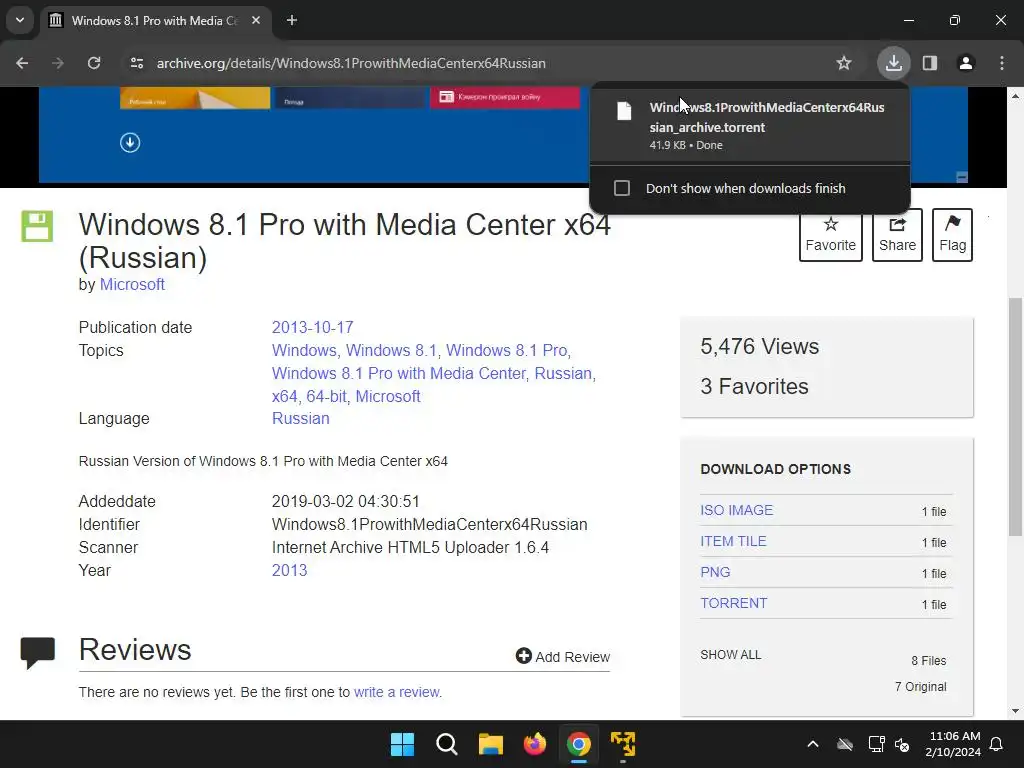
Task: Click SHOW ALL download files
Action: (x=730, y=654)
